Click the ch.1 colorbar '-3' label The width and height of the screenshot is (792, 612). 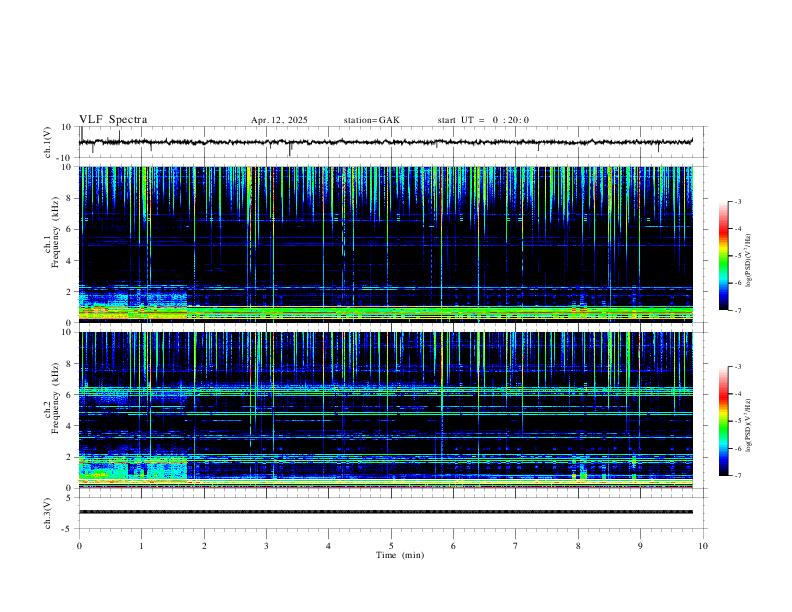pos(738,201)
